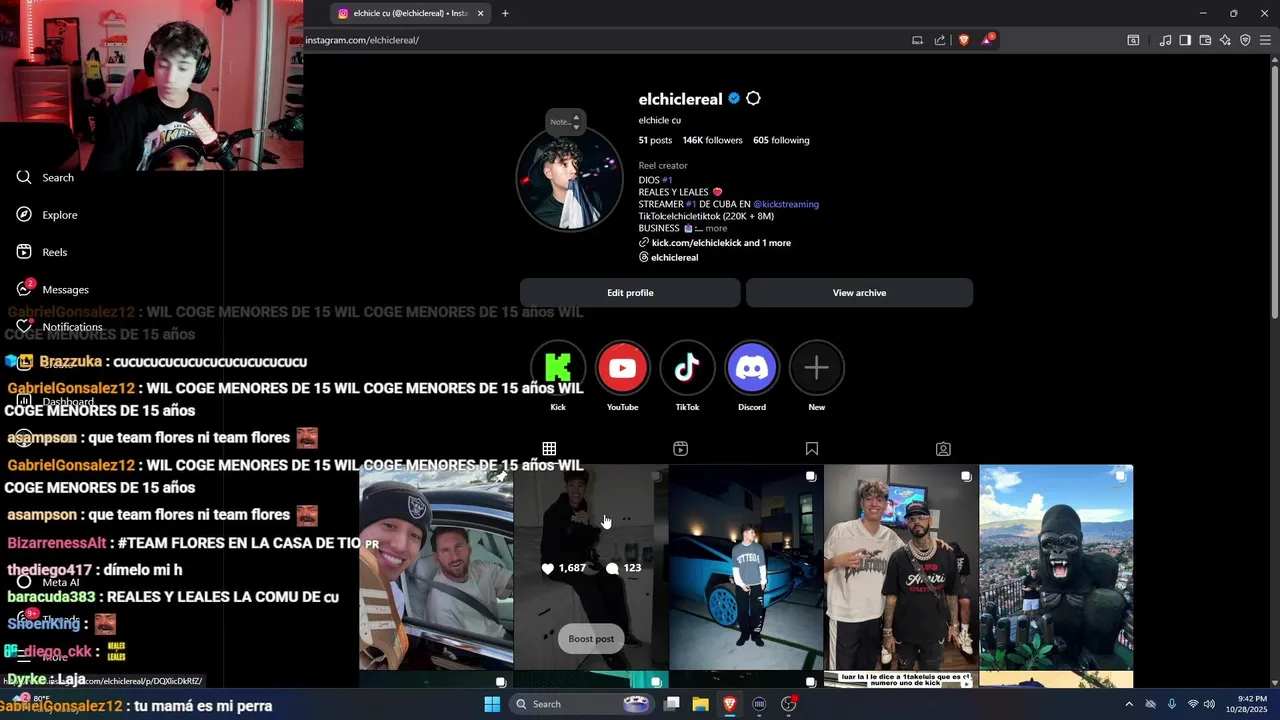Open Search in Instagram sidebar
Image resolution: width=1280 pixels, height=720 pixels.
pyautogui.click(x=45, y=177)
